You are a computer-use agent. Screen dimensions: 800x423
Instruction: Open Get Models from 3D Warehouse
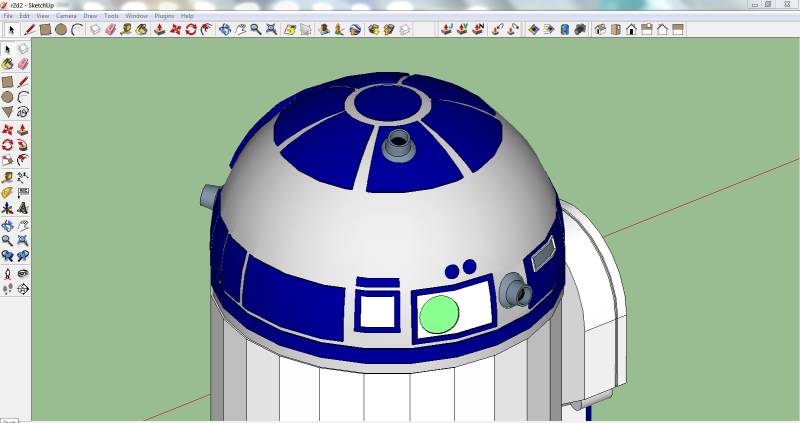(x=373, y=30)
